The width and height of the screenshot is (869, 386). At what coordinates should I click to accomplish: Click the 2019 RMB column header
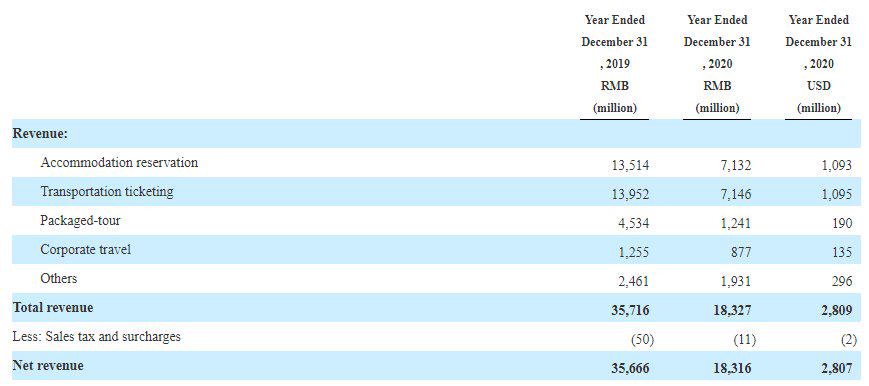tap(615, 64)
